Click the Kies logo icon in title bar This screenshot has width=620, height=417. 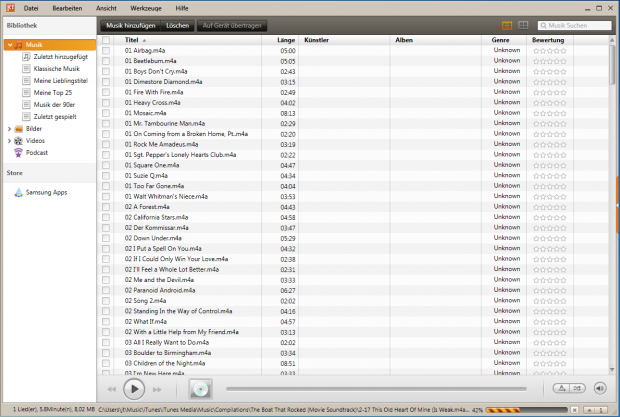click(10, 8)
